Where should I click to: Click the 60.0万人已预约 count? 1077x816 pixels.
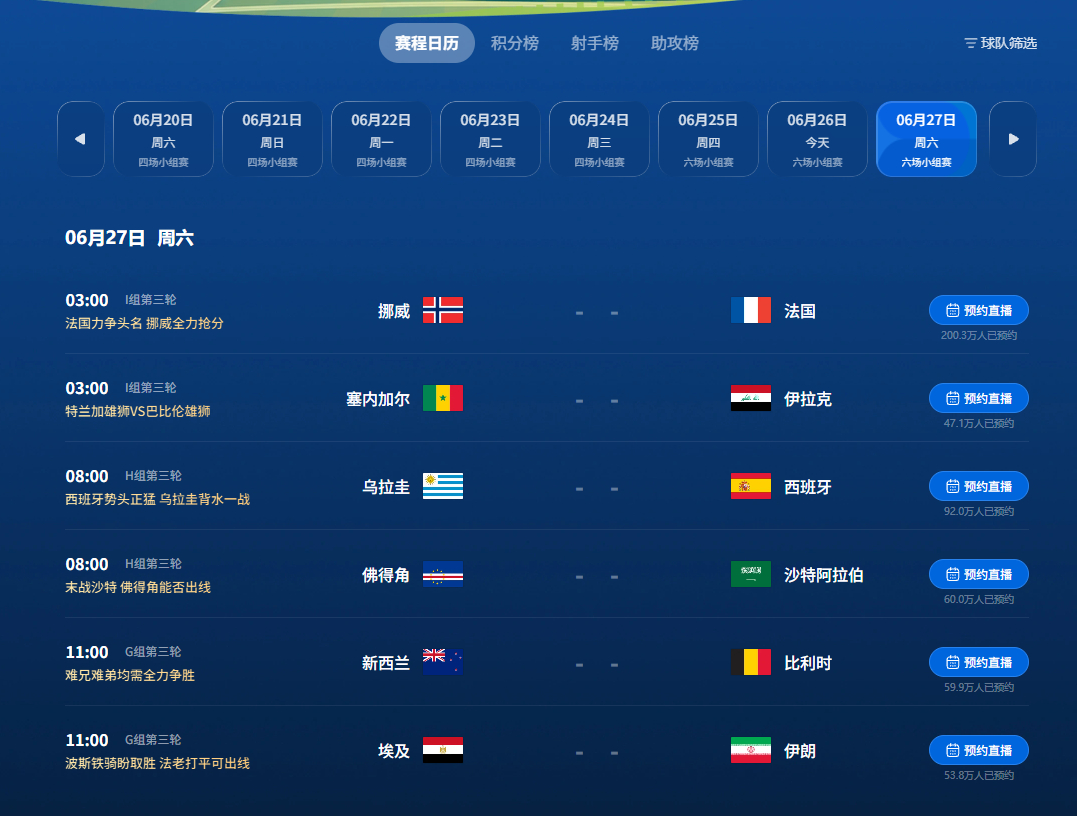pyautogui.click(x=979, y=599)
